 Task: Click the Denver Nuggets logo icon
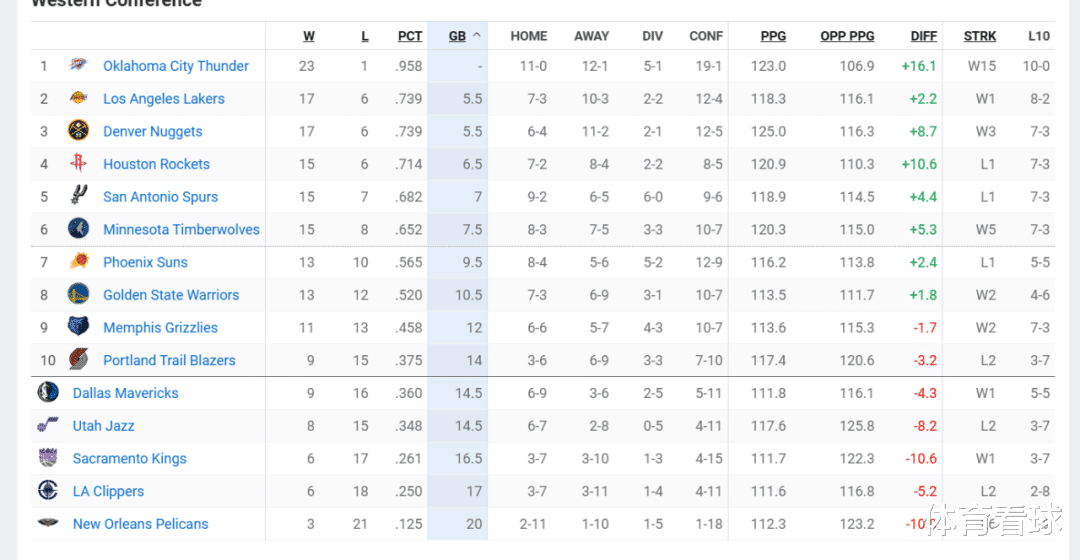click(78, 131)
